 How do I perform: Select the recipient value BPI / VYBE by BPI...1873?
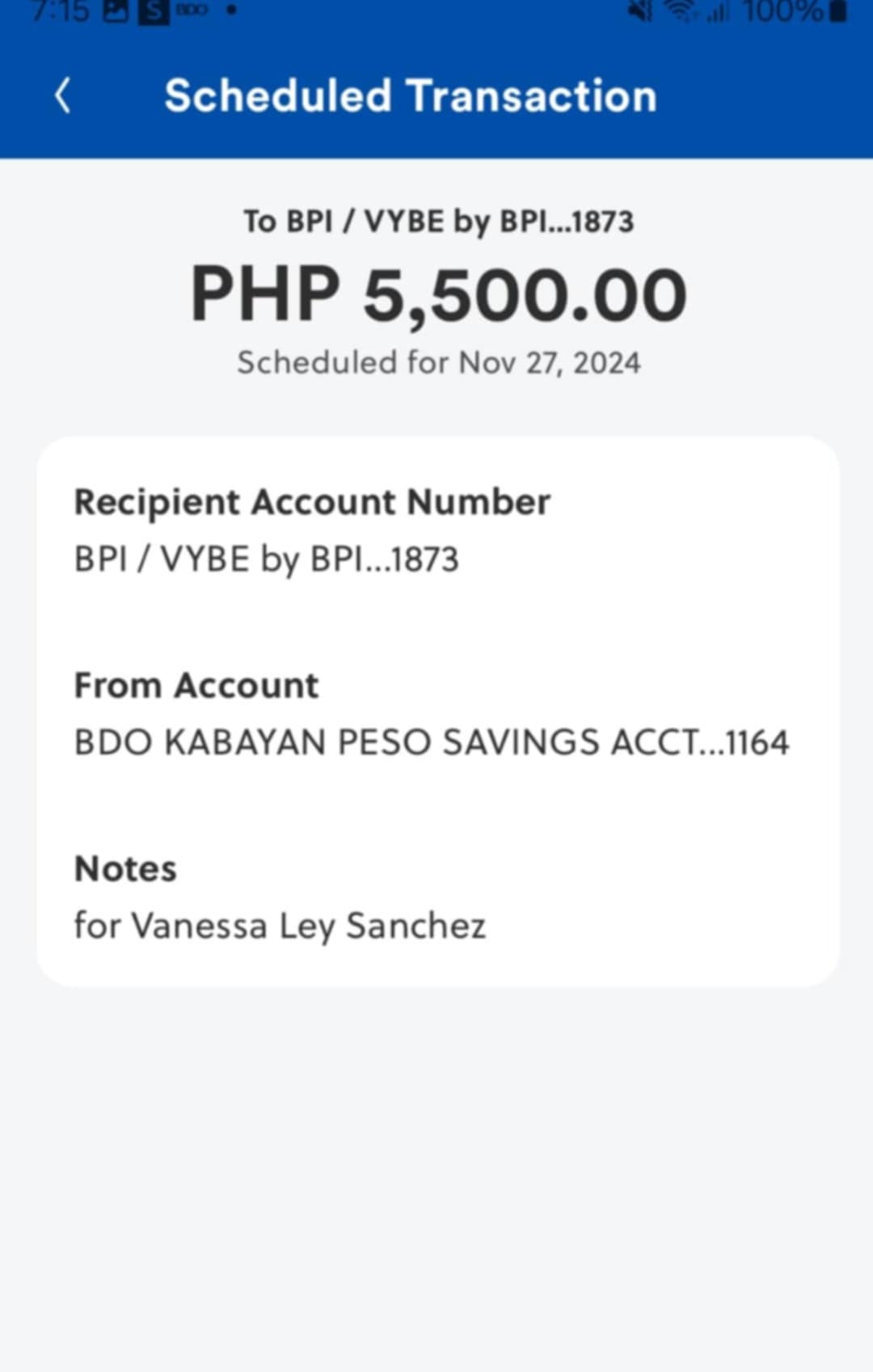(267, 559)
